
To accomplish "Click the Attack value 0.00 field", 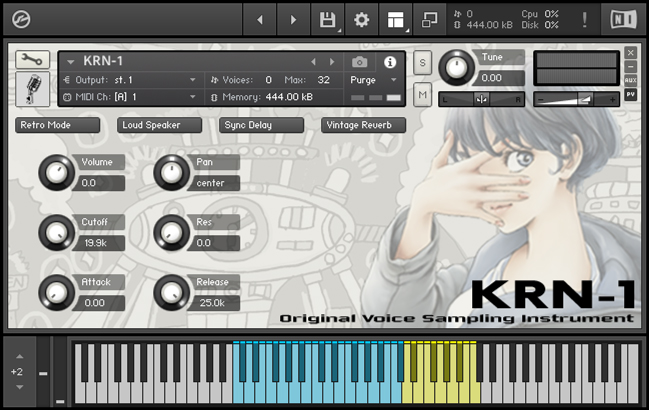I will click(99, 303).
